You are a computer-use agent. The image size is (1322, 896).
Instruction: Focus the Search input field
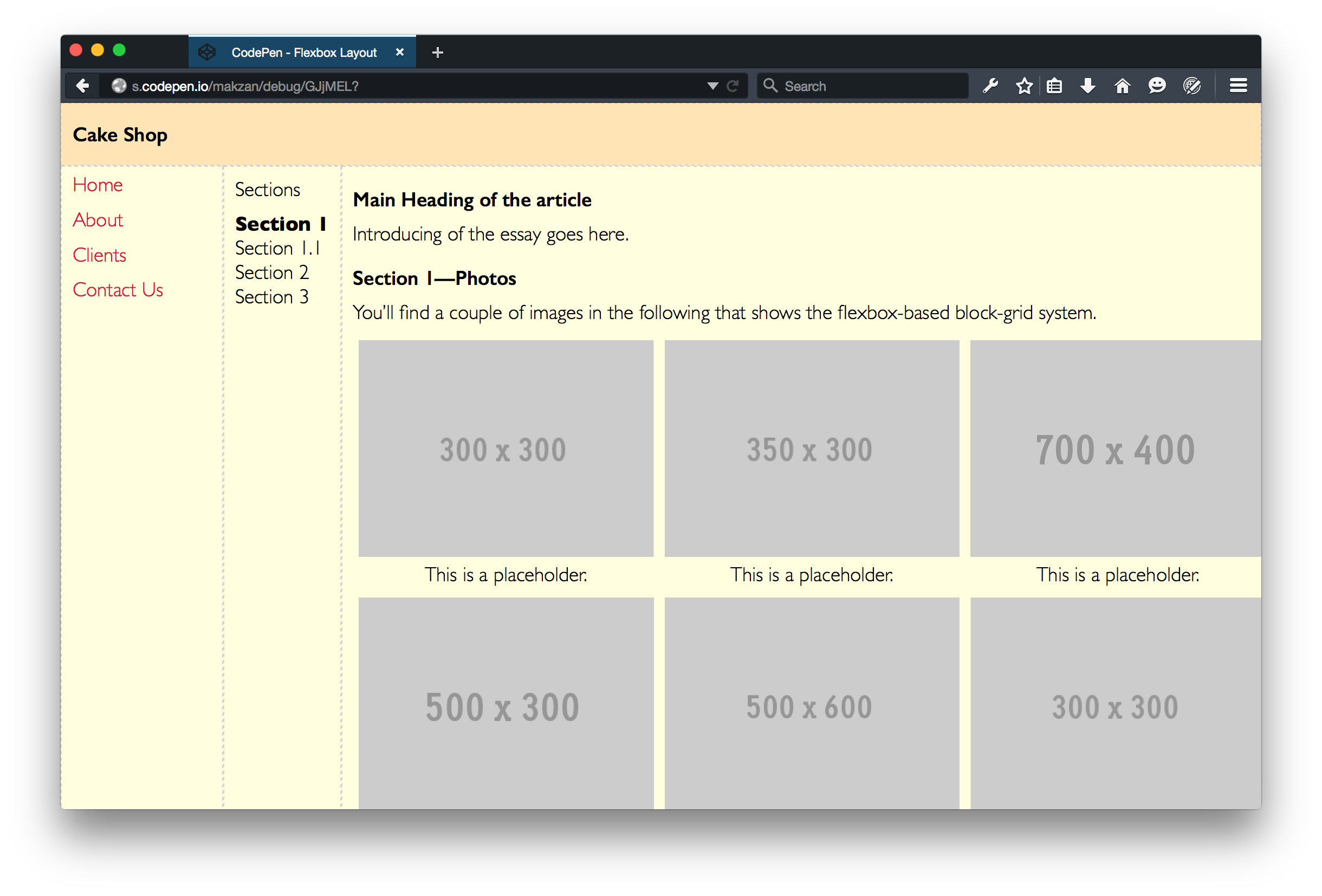[870, 86]
